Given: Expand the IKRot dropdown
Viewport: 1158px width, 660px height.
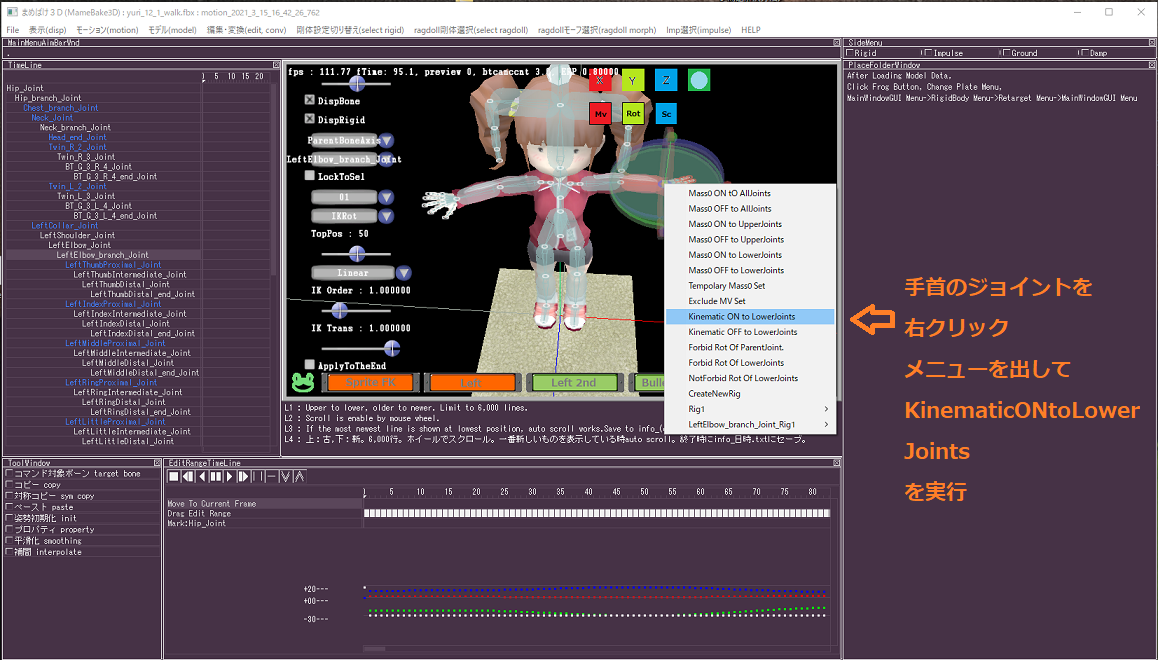Looking at the screenshot, I should (x=386, y=216).
